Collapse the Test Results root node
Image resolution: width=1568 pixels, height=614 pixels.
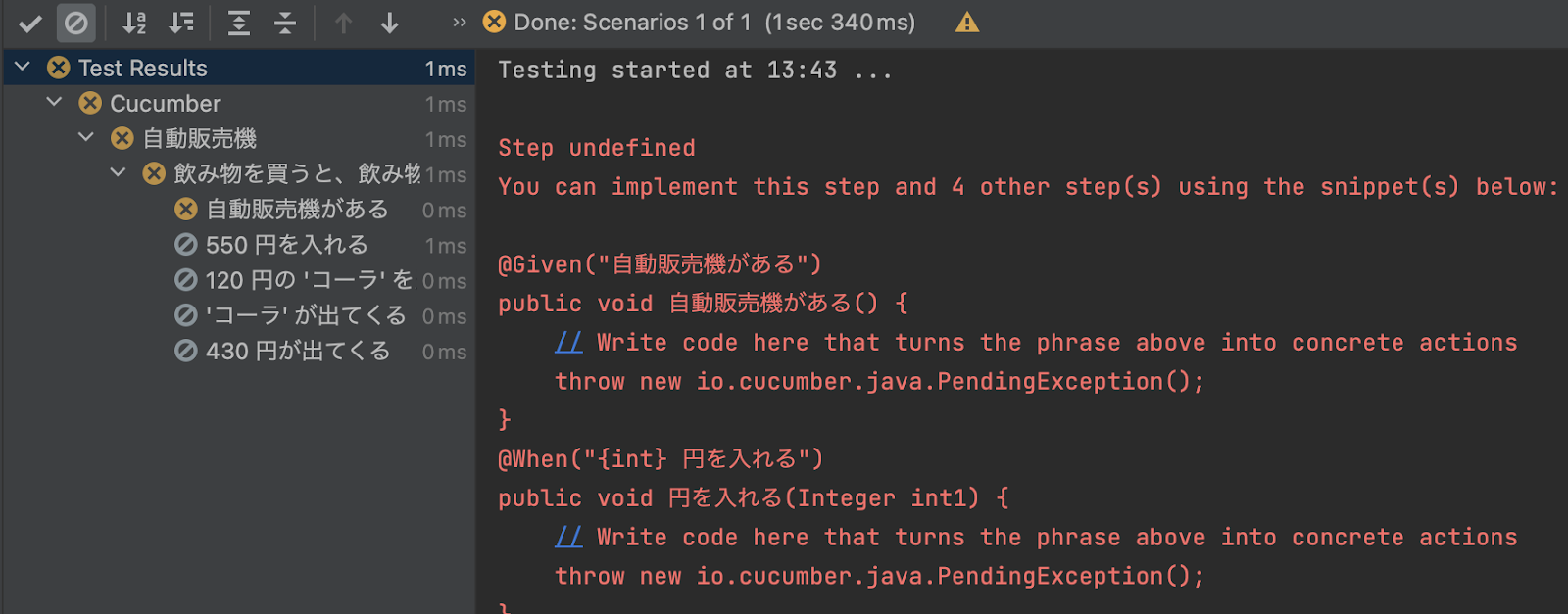pos(24,67)
